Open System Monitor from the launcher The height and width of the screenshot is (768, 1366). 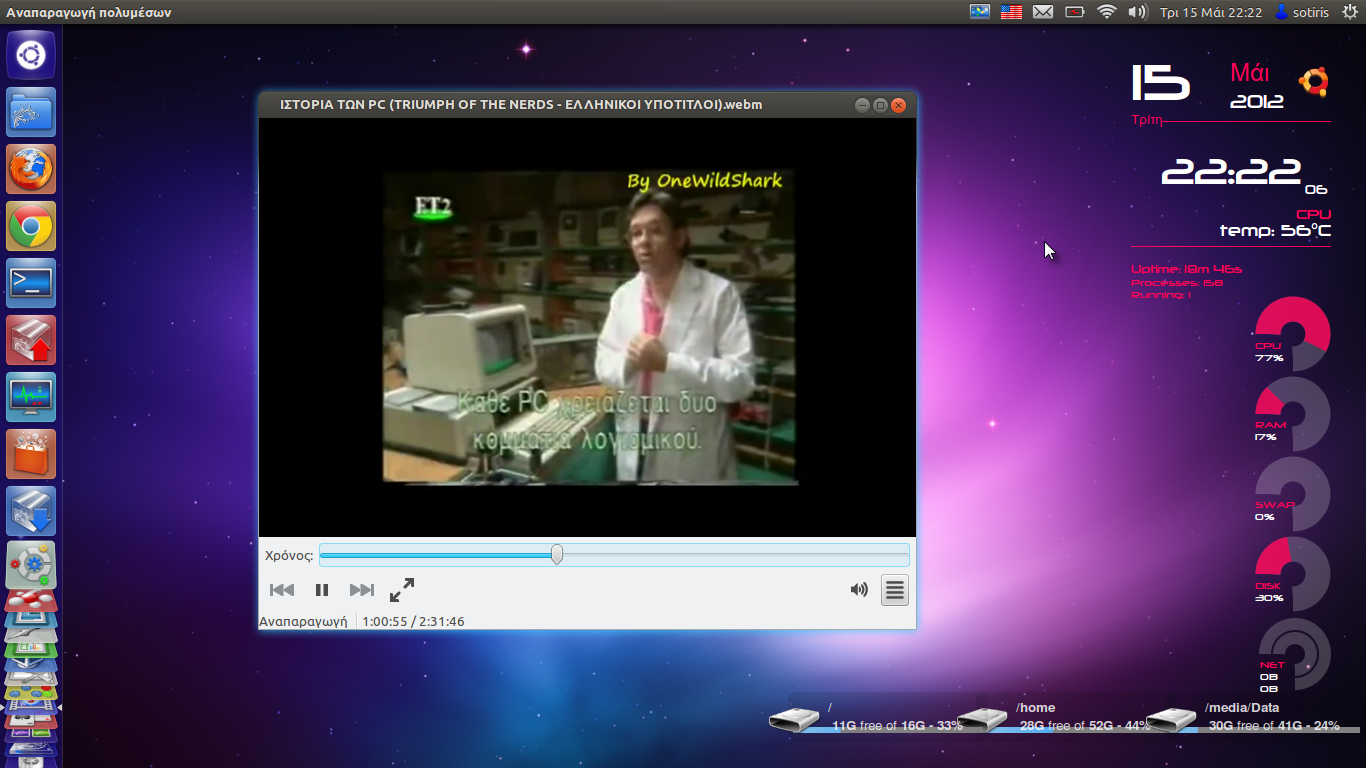[31, 397]
